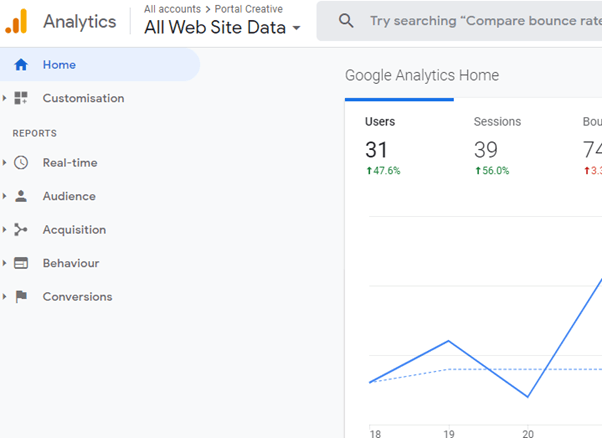Click the All accounts breadcrumb link
The height and width of the screenshot is (438, 602).
172,9
